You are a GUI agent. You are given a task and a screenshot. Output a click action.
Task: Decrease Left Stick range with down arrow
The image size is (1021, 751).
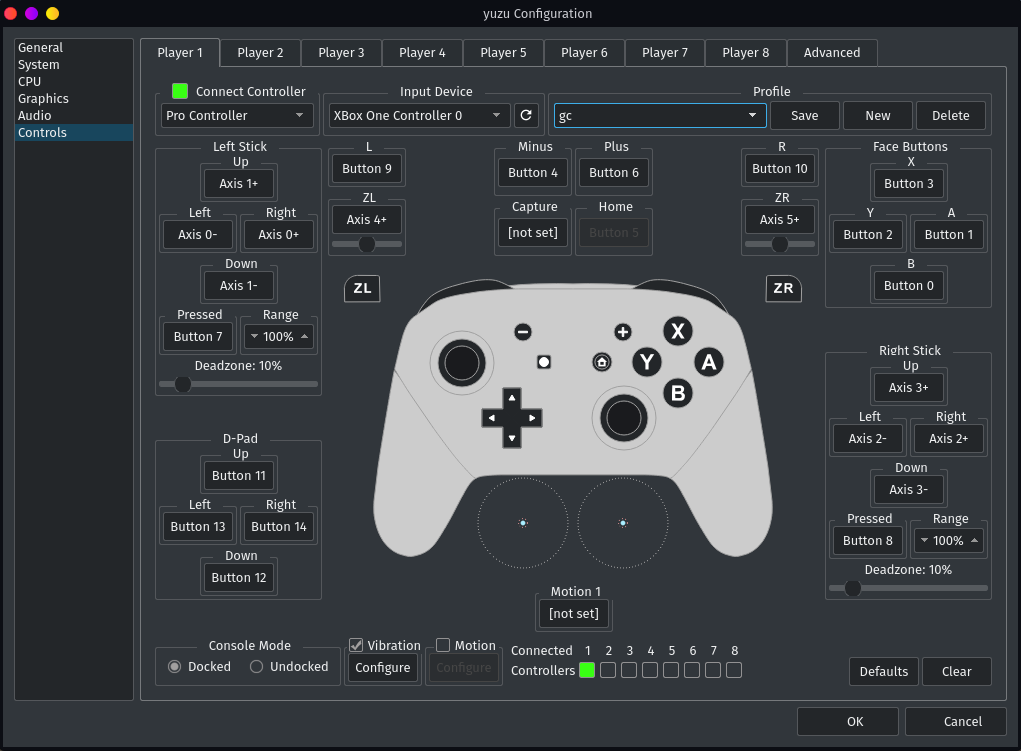(x=254, y=337)
